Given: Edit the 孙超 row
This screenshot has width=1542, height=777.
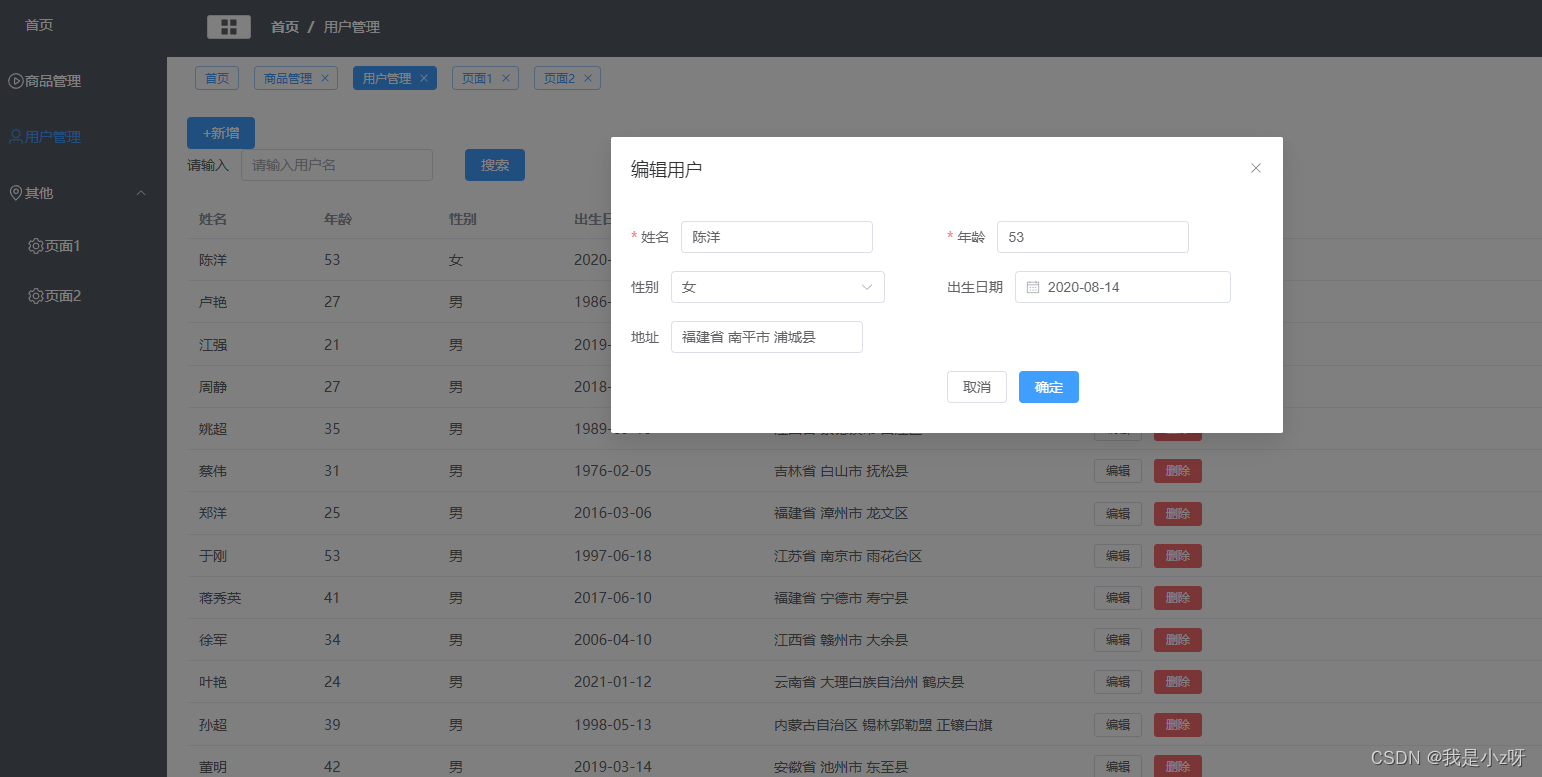Looking at the screenshot, I should click(1118, 725).
